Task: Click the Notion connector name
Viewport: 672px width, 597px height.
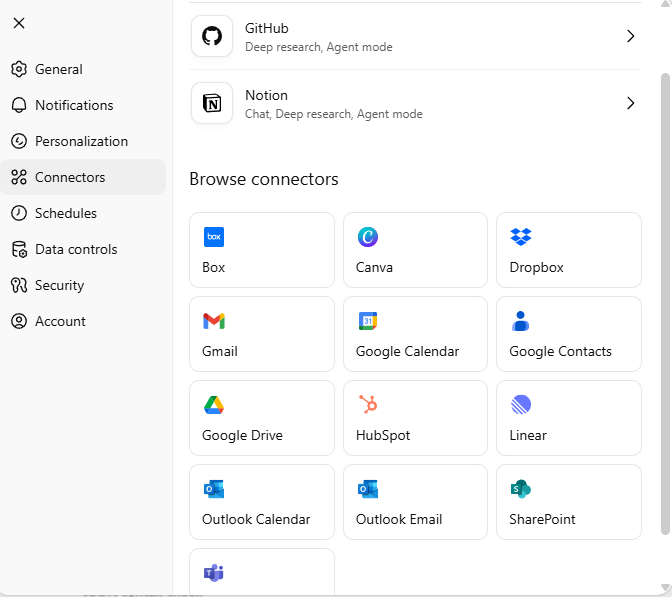Action: [266, 95]
